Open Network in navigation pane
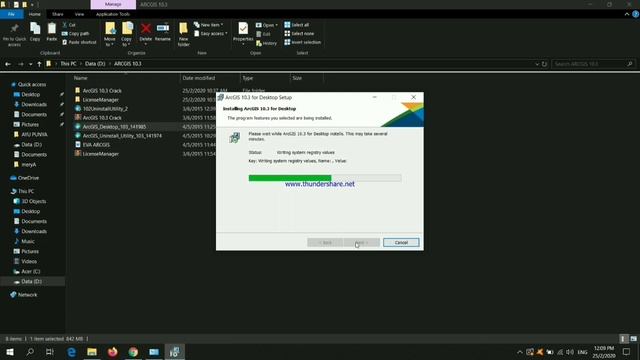This screenshot has height=360, width=640. coord(27,295)
